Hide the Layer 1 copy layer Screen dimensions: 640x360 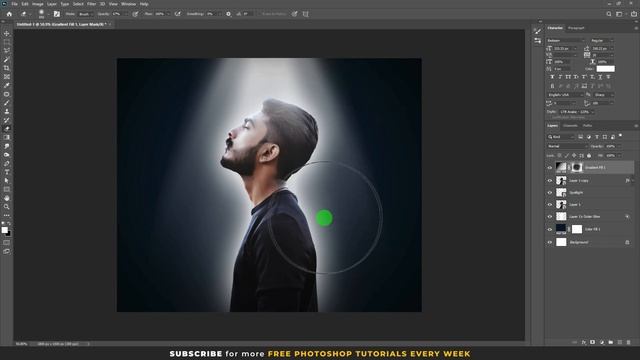[x=549, y=180]
